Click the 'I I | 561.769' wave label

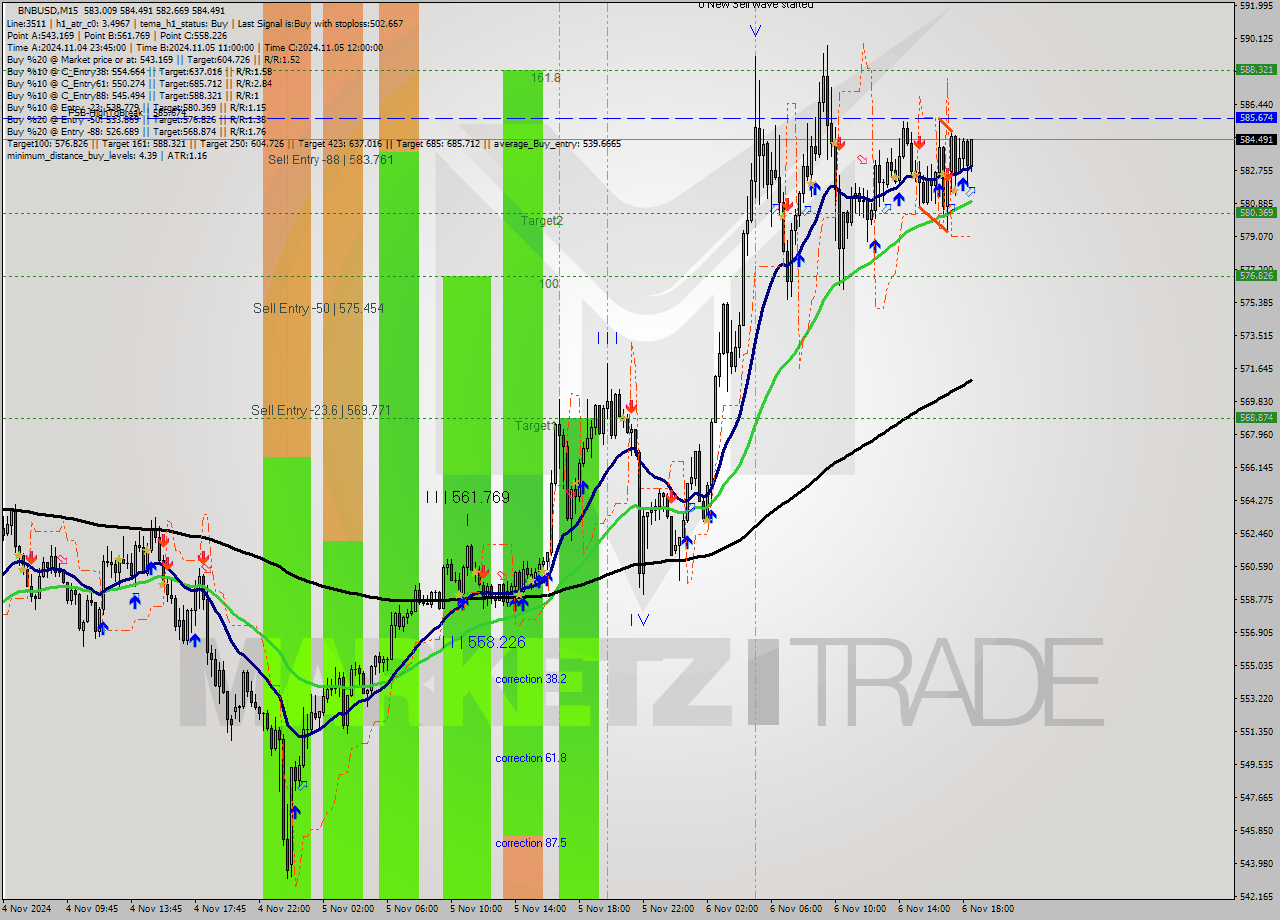467,497
